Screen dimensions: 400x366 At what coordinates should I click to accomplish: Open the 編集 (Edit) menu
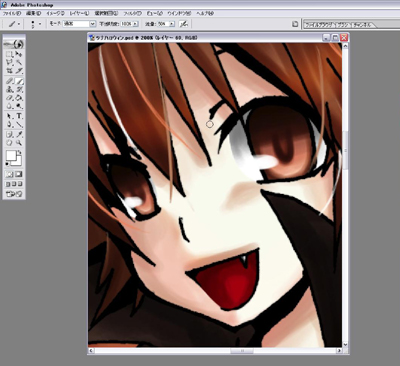coord(33,13)
